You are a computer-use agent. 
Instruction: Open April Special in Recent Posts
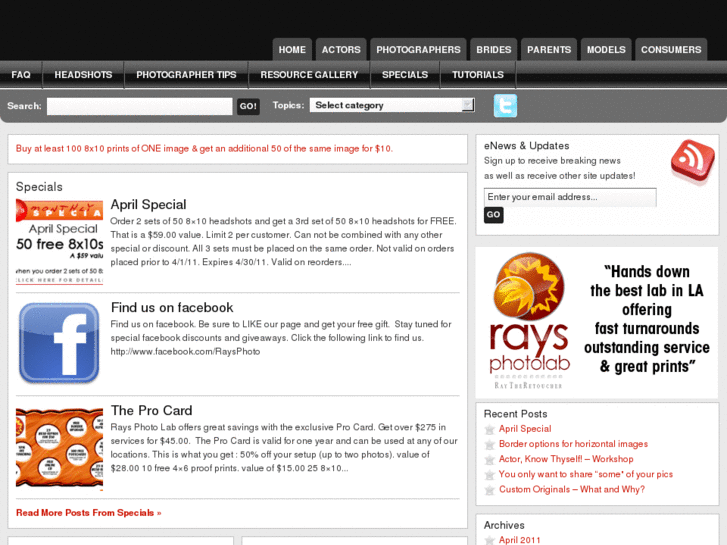[525, 429]
